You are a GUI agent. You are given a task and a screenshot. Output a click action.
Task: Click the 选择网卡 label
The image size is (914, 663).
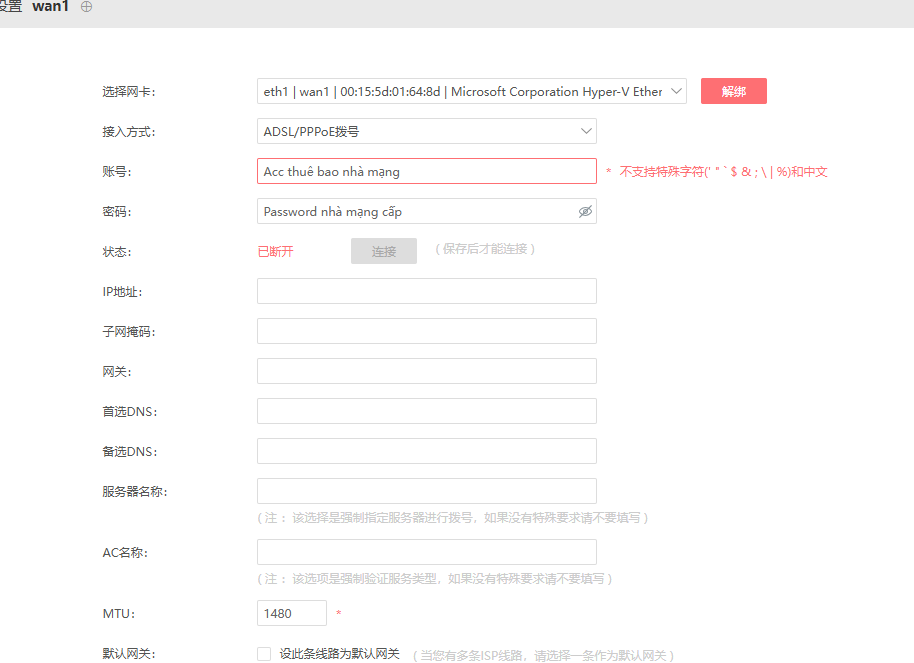(x=129, y=92)
